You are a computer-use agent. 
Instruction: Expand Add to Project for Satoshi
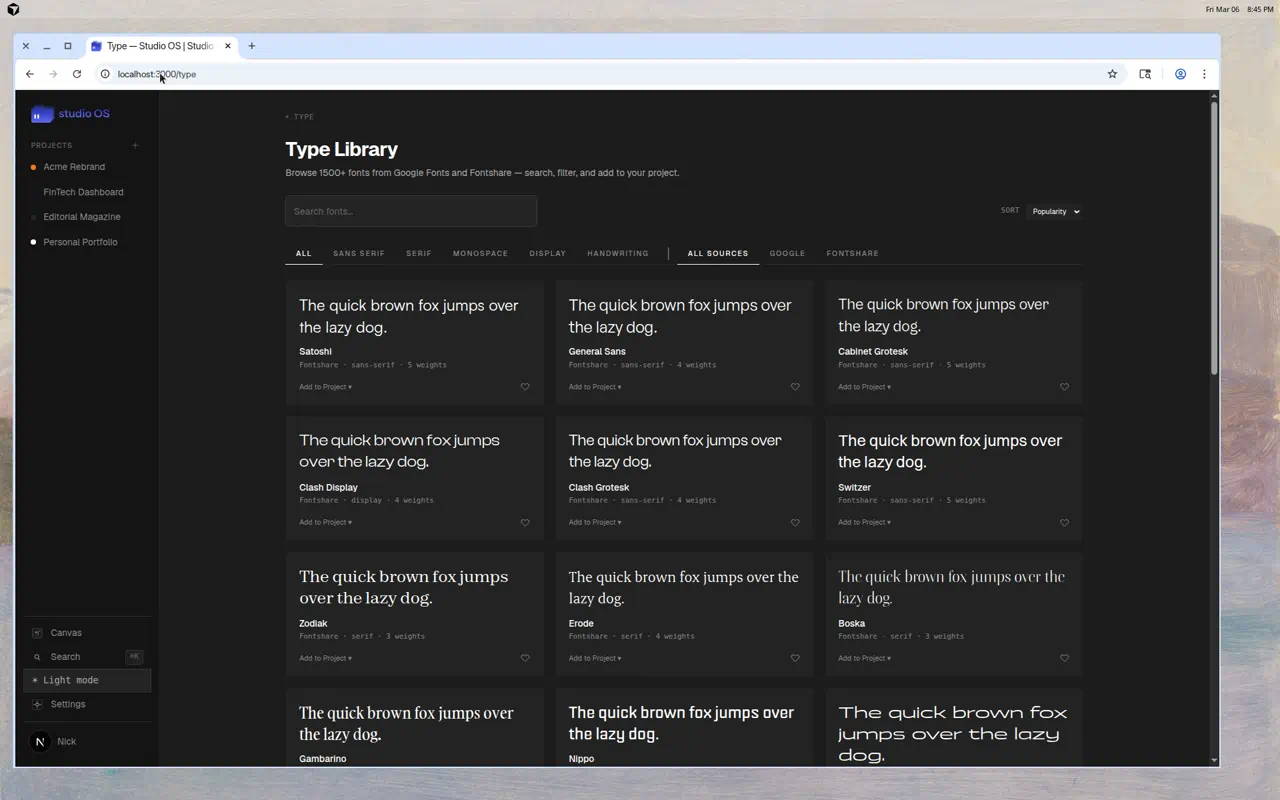pyautogui.click(x=325, y=386)
